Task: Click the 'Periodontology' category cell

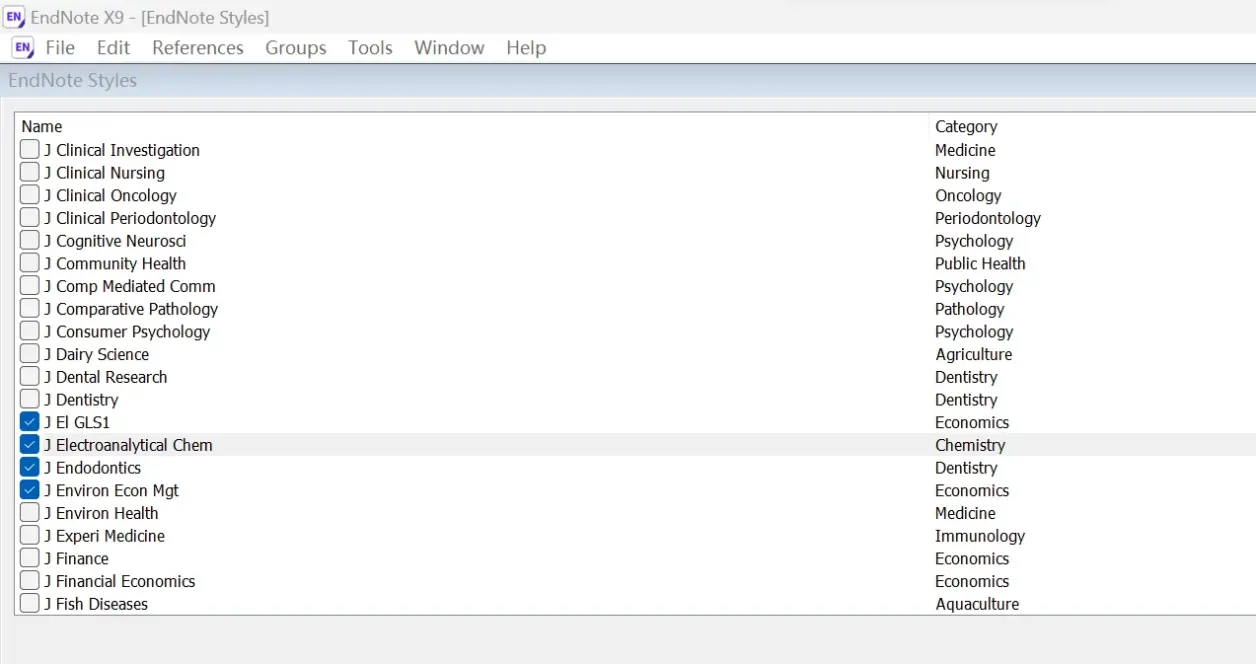Action: tap(988, 218)
